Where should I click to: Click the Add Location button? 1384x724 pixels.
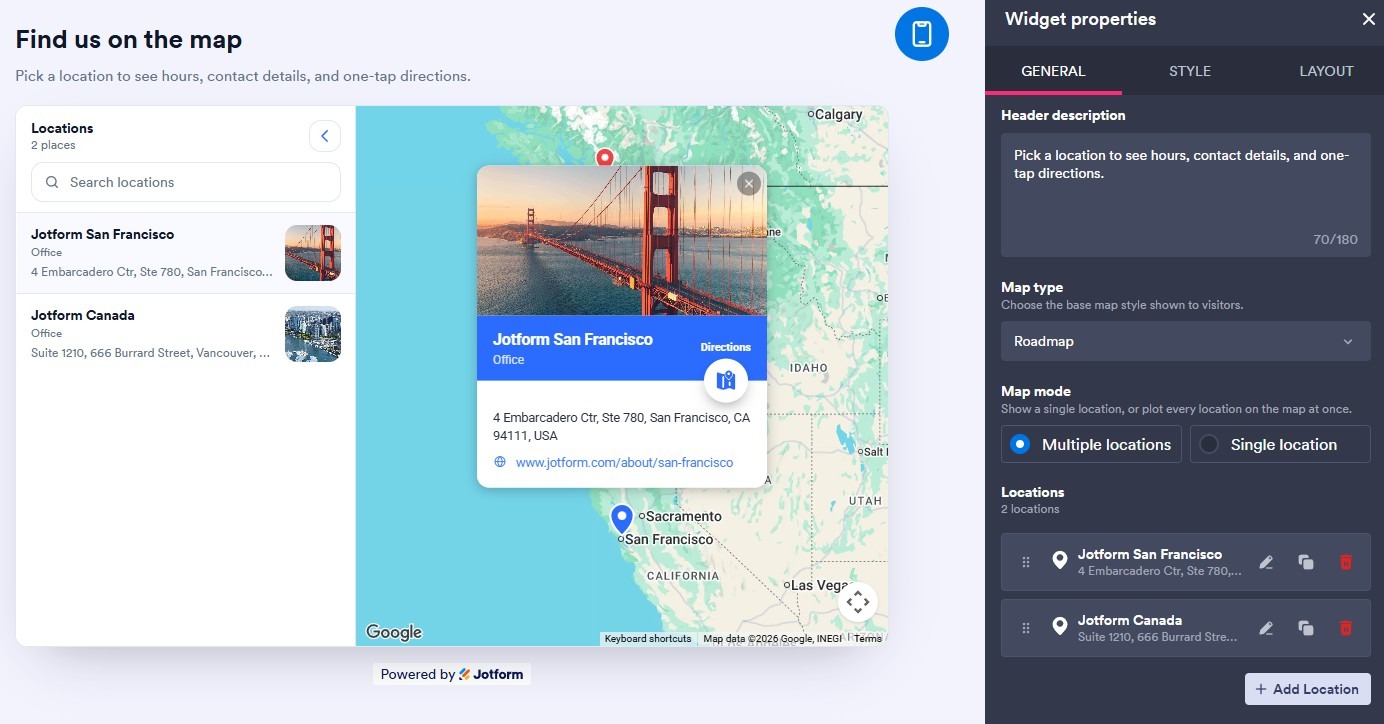click(1307, 689)
